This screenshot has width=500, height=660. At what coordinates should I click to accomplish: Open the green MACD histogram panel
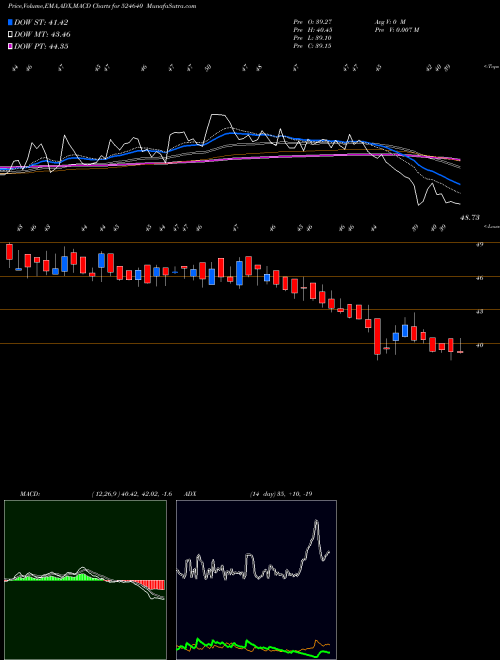tap(85, 580)
